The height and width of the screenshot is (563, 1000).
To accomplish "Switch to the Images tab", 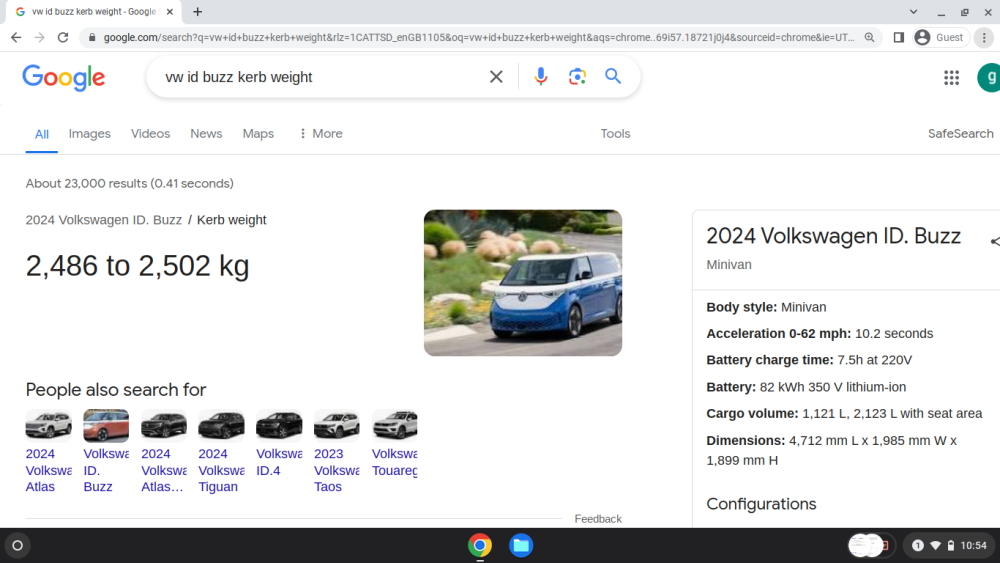I will point(89,134).
